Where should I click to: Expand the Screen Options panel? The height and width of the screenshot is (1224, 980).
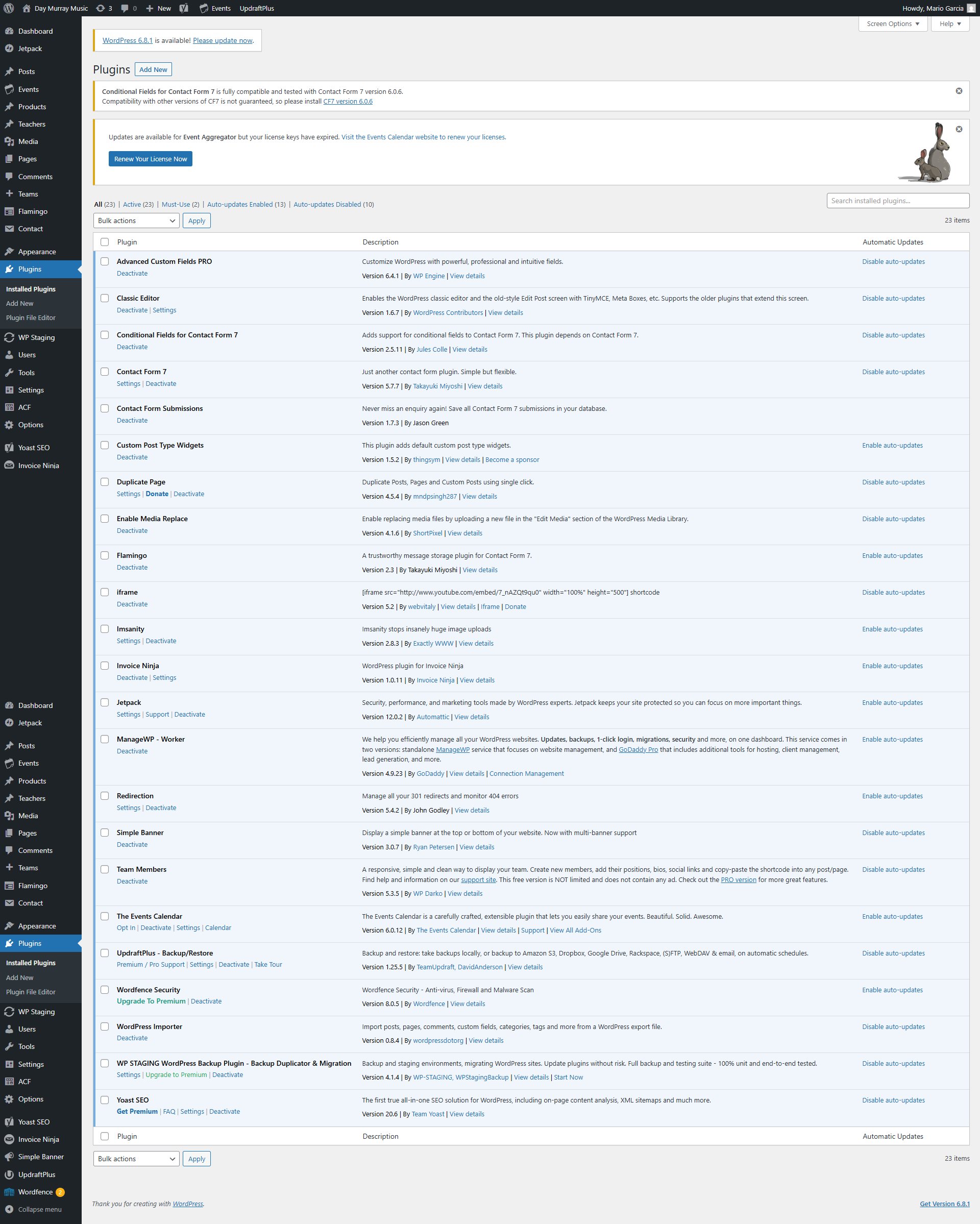coord(893,24)
